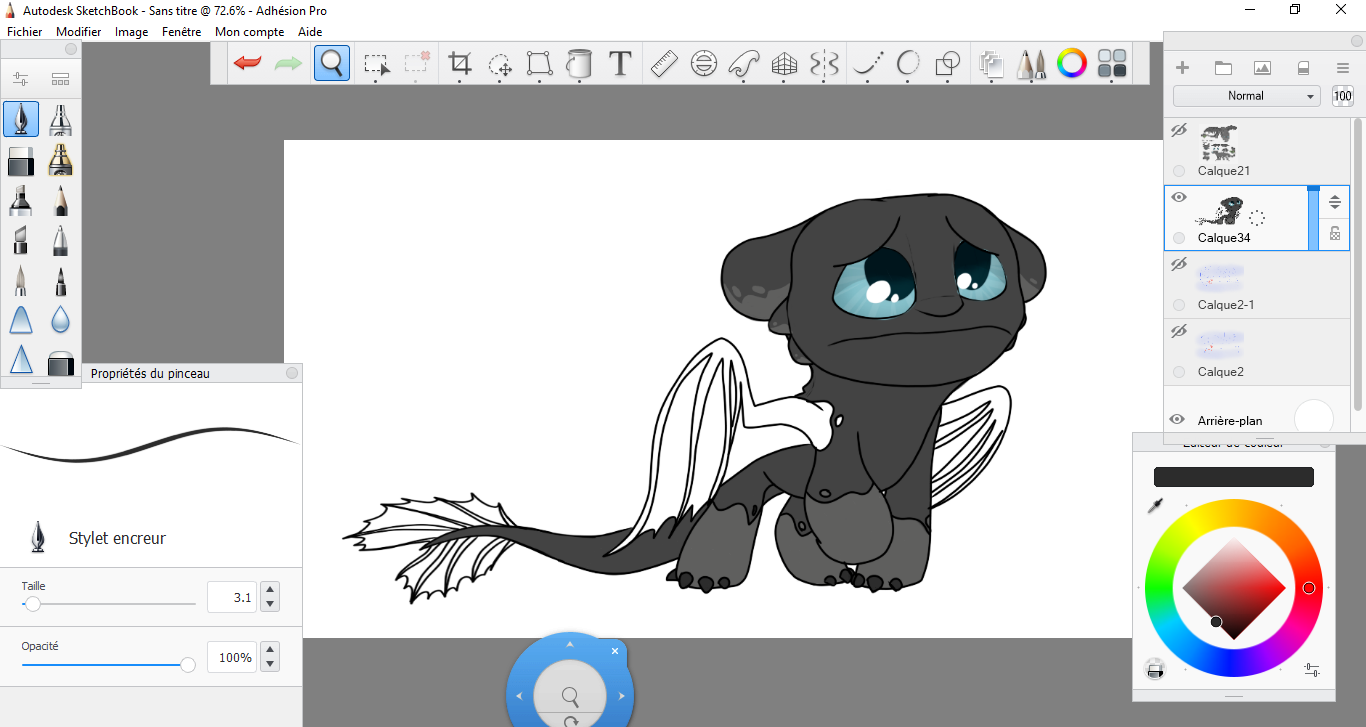Hide the Calque34 layer
1366x727 pixels.
click(1178, 197)
